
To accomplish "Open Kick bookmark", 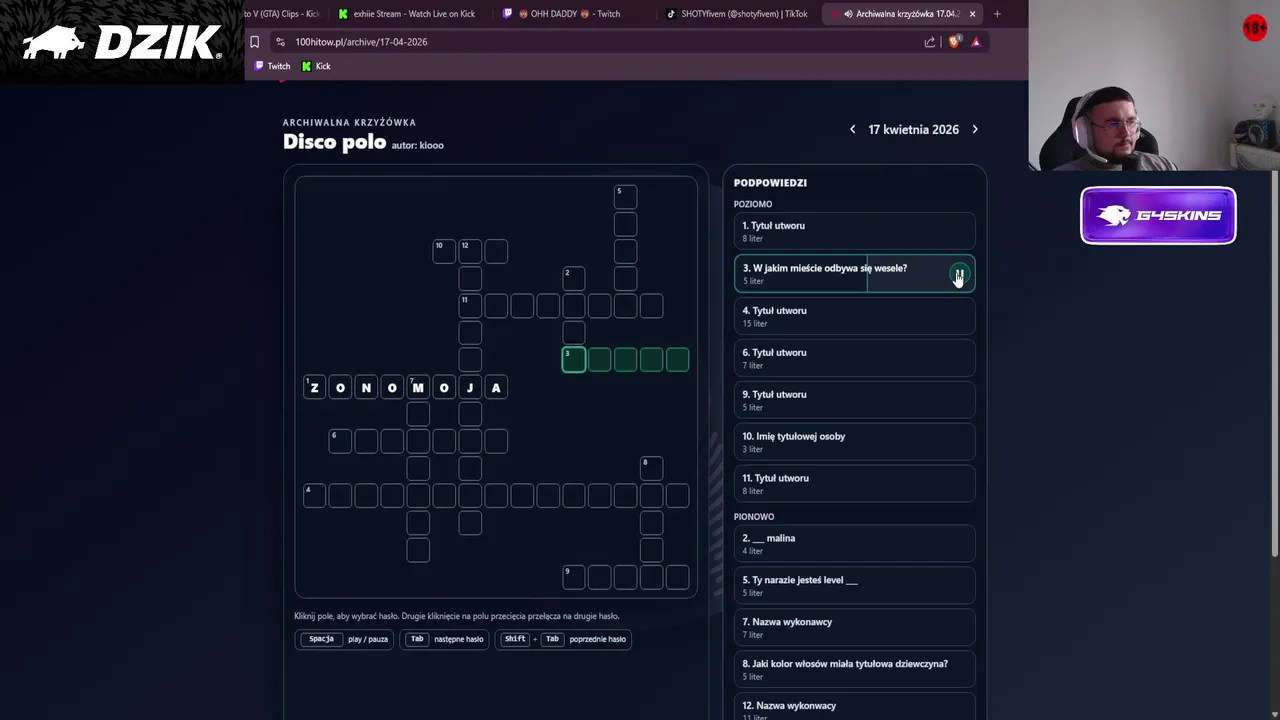I will tap(316, 66).
